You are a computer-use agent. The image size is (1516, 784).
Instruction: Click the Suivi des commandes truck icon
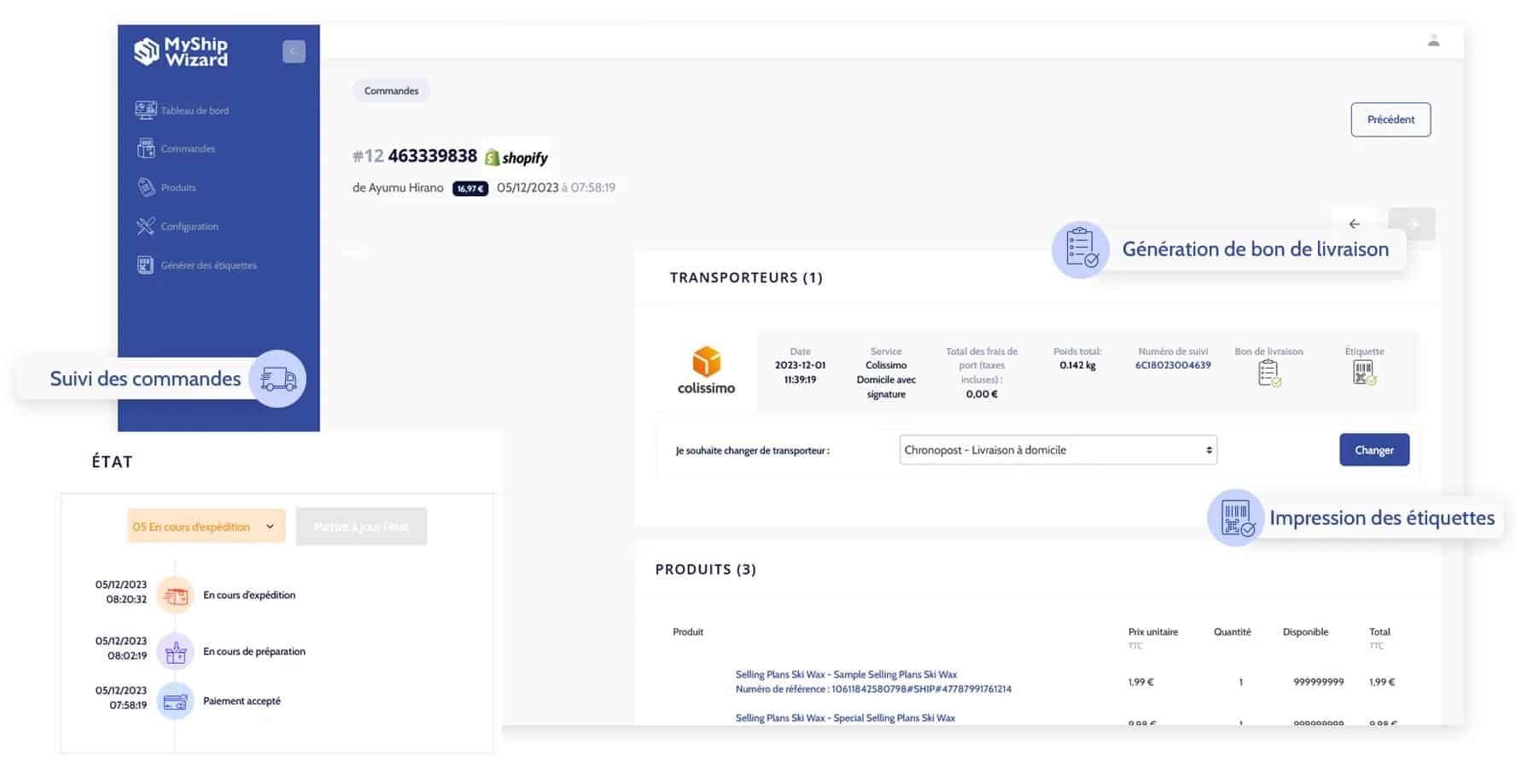(277, 379)
